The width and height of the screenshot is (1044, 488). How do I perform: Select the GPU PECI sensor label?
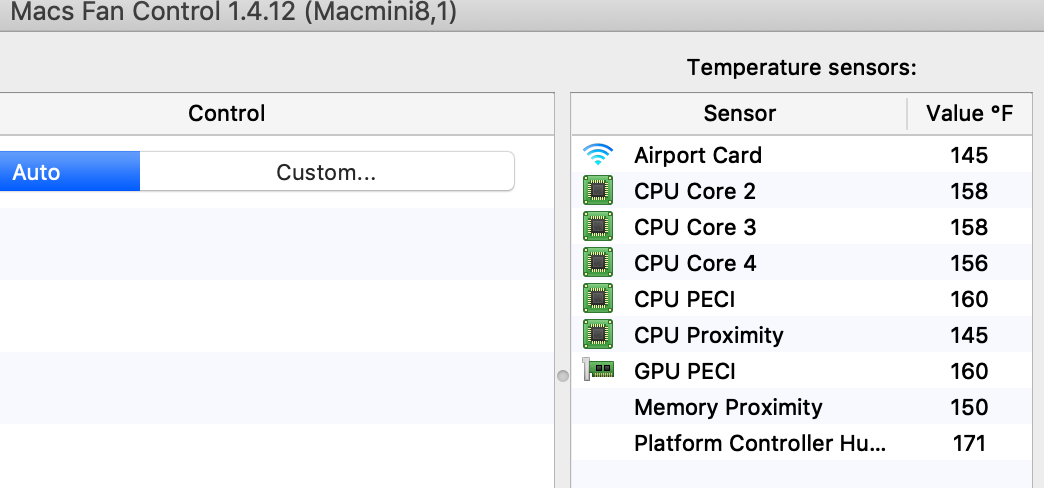coord(684,371)
